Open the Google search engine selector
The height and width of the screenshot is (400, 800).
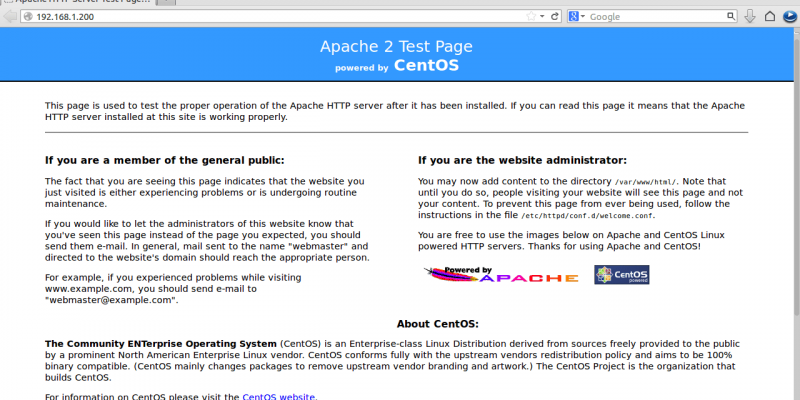coord(577,16)
